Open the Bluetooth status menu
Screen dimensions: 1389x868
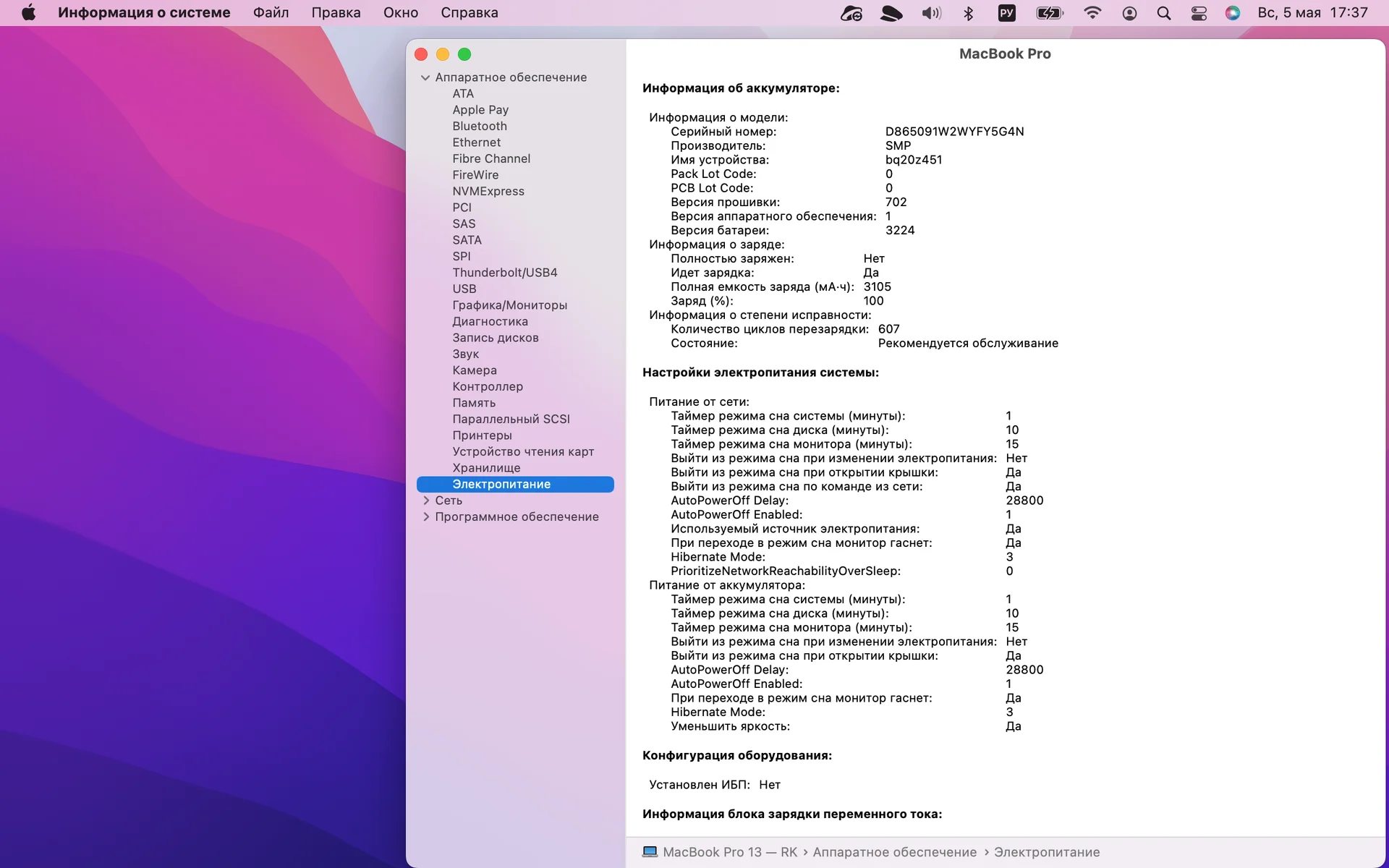[969, 13]
